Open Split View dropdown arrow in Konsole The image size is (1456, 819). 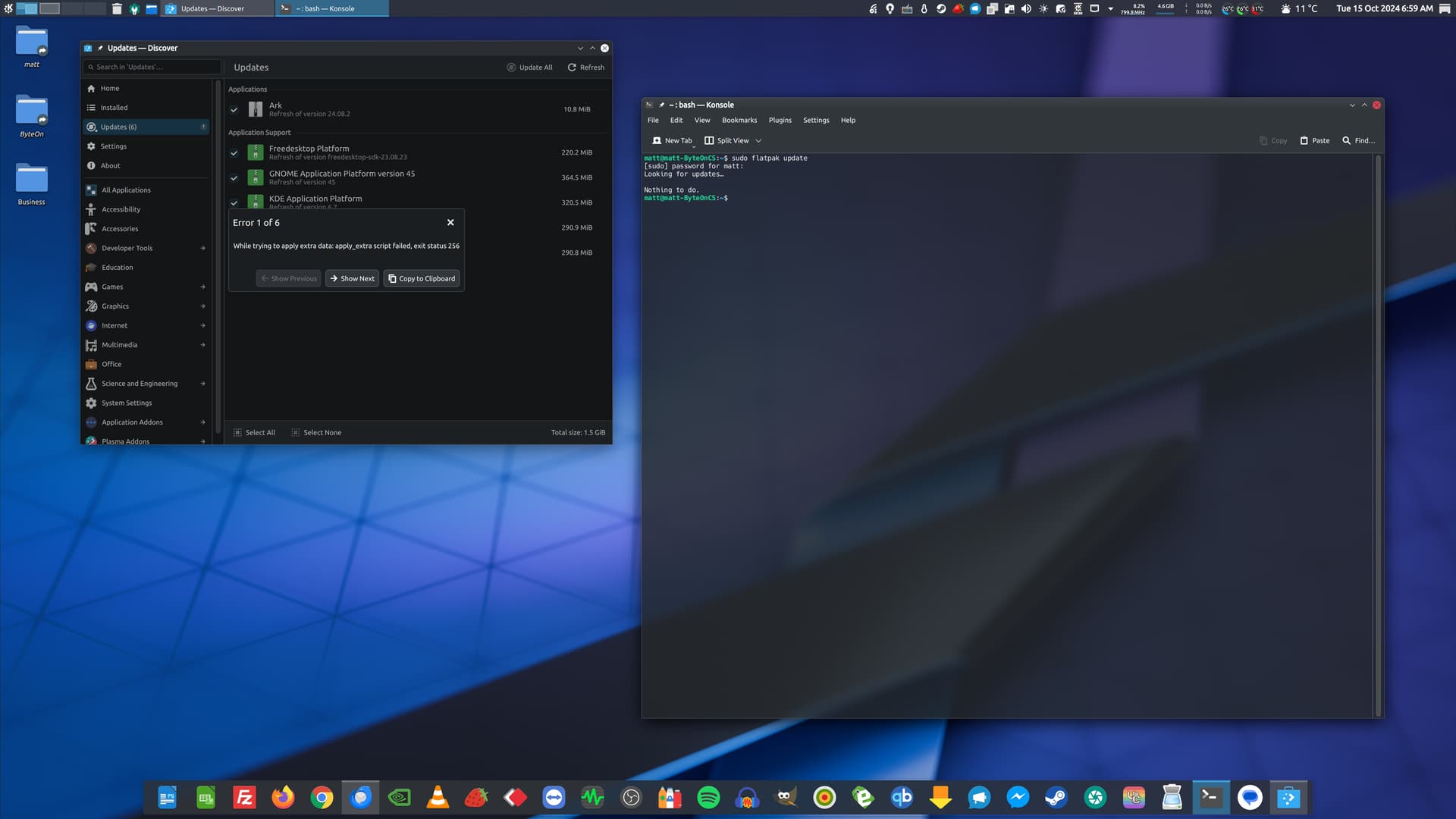758,140
